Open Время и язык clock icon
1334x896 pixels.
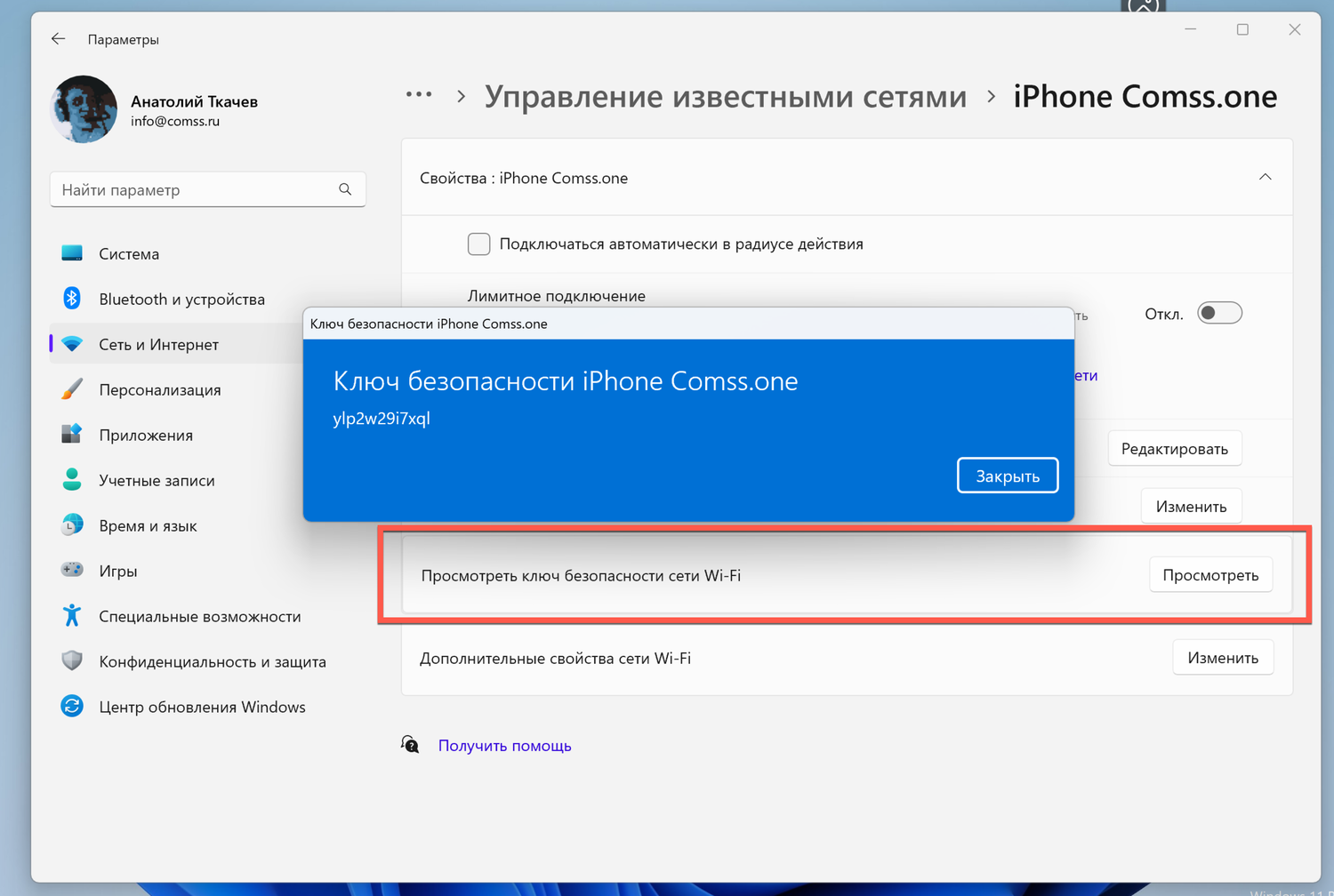pos(72,525)
